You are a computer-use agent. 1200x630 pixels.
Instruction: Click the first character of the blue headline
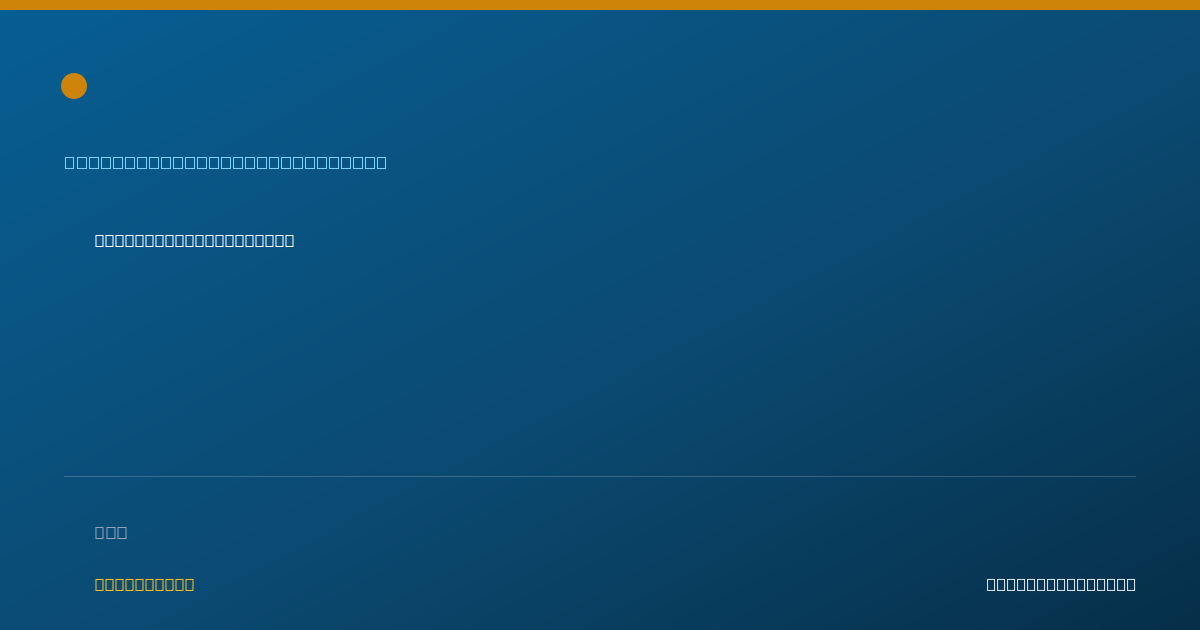(x=70, y=163)
